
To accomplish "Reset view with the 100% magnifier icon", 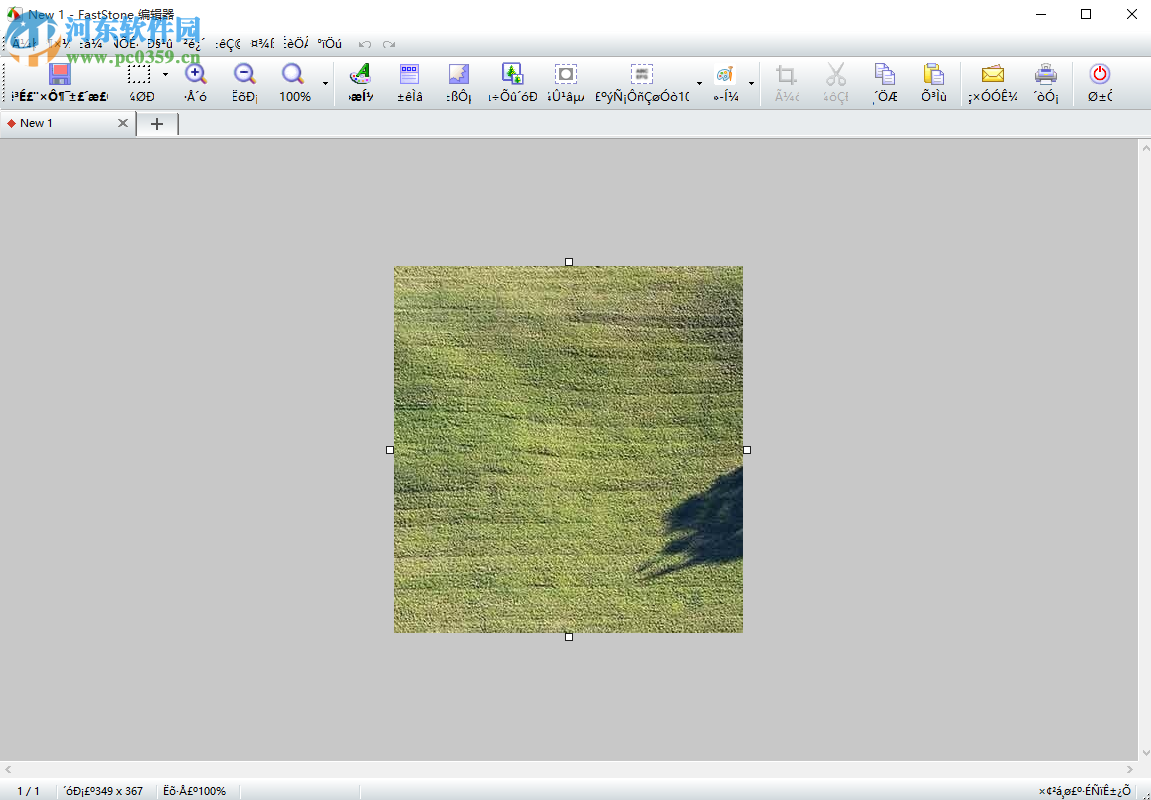I will (x=293, y=75).
